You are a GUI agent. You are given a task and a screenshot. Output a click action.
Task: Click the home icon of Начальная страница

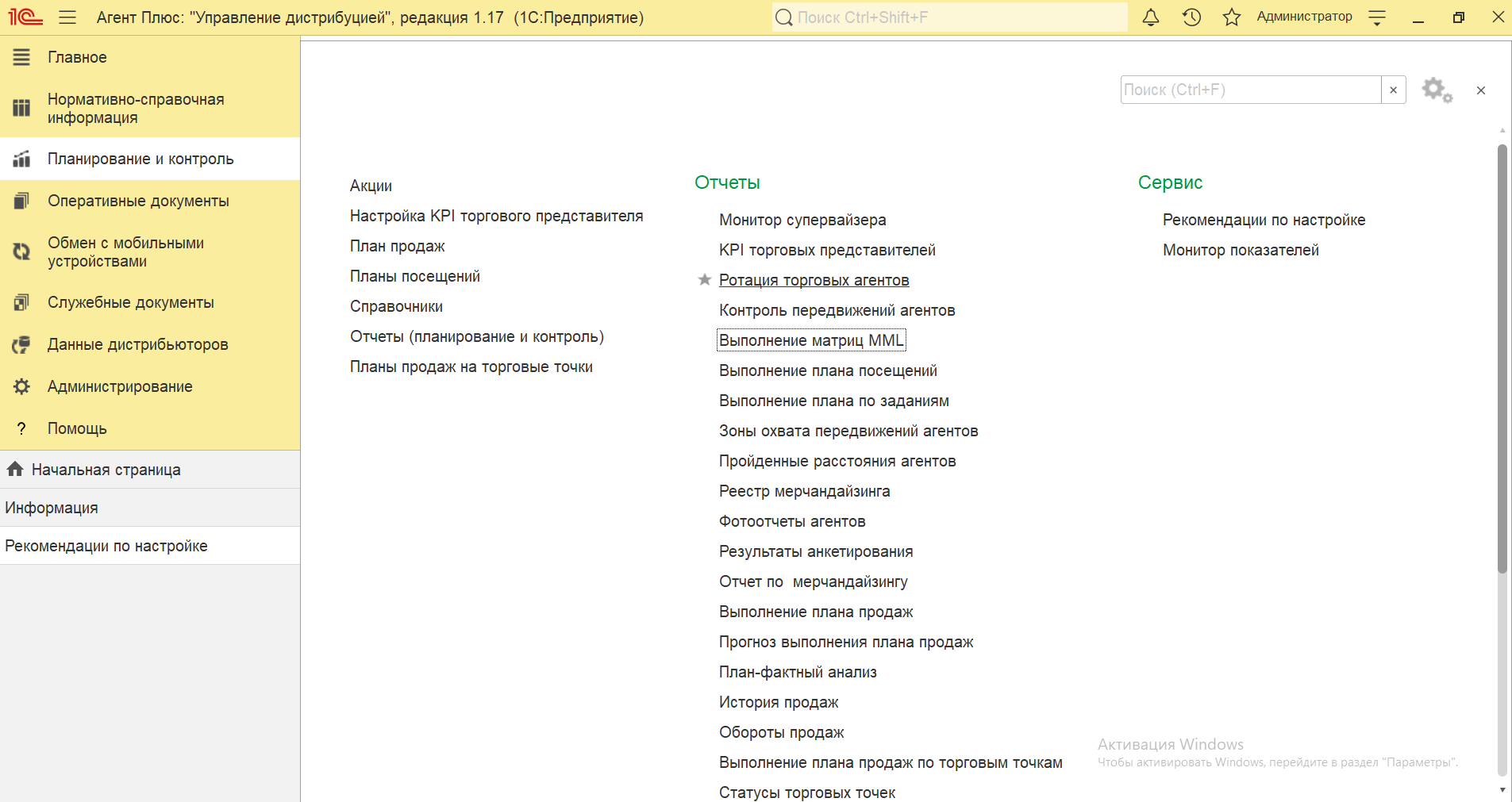pos(14,469)
